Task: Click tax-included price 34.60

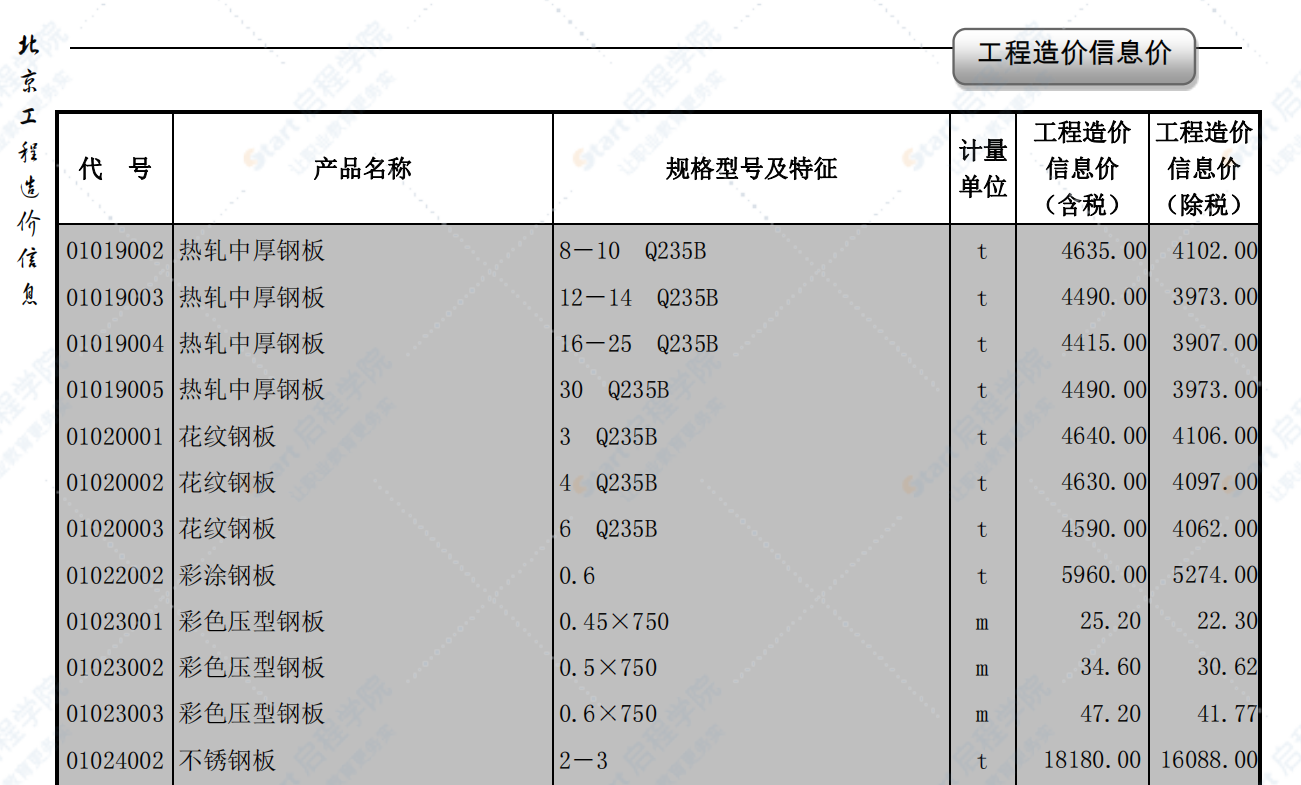Action: click(x=1110, y=668)
